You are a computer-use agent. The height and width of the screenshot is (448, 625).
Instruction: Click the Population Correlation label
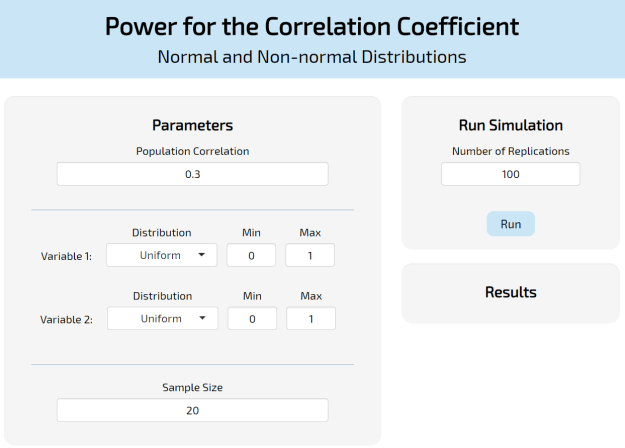click(192, 151)
